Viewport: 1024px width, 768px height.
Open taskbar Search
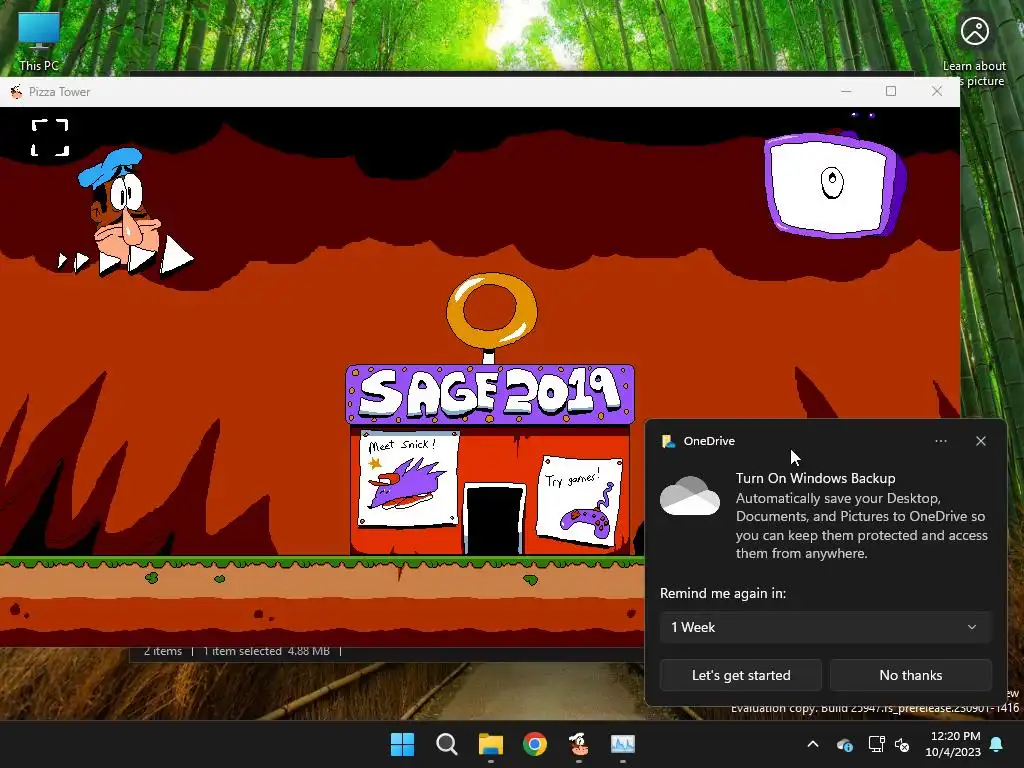447,744
